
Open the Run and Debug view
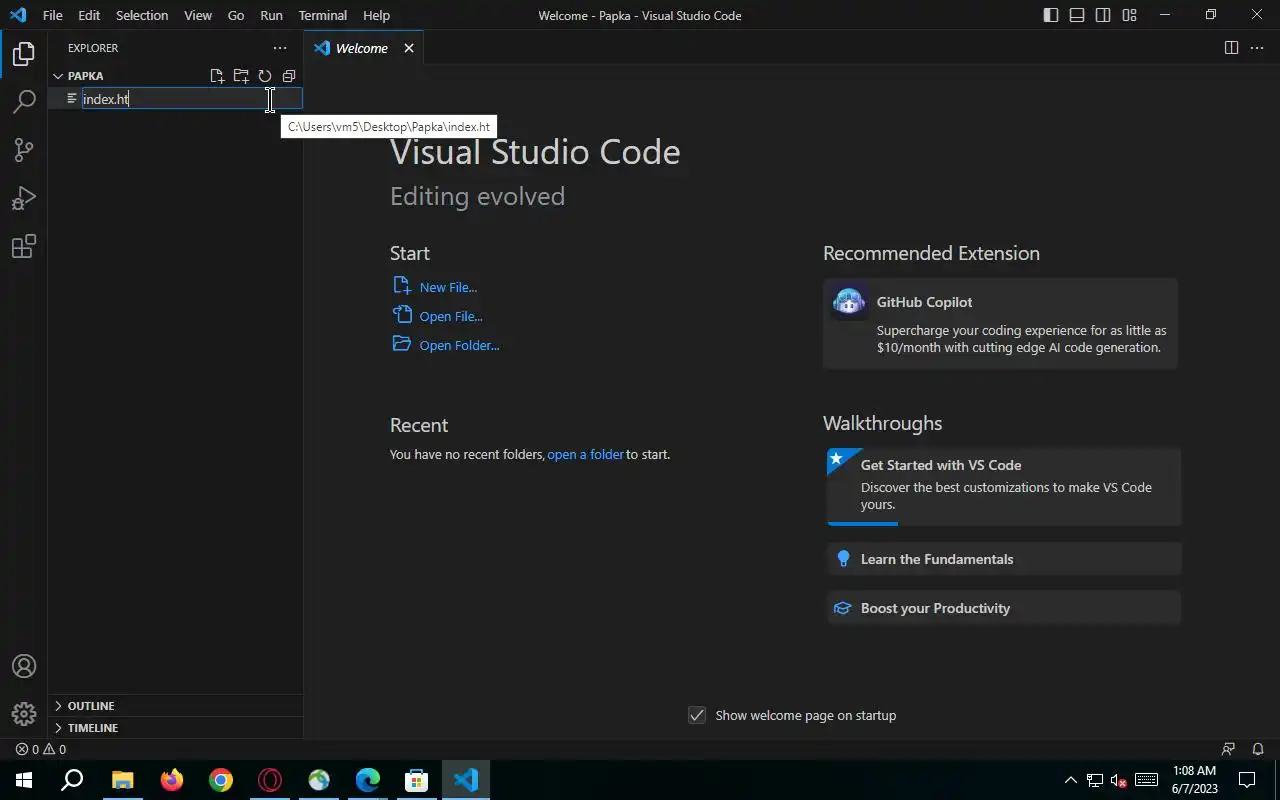tap(24, 198)
